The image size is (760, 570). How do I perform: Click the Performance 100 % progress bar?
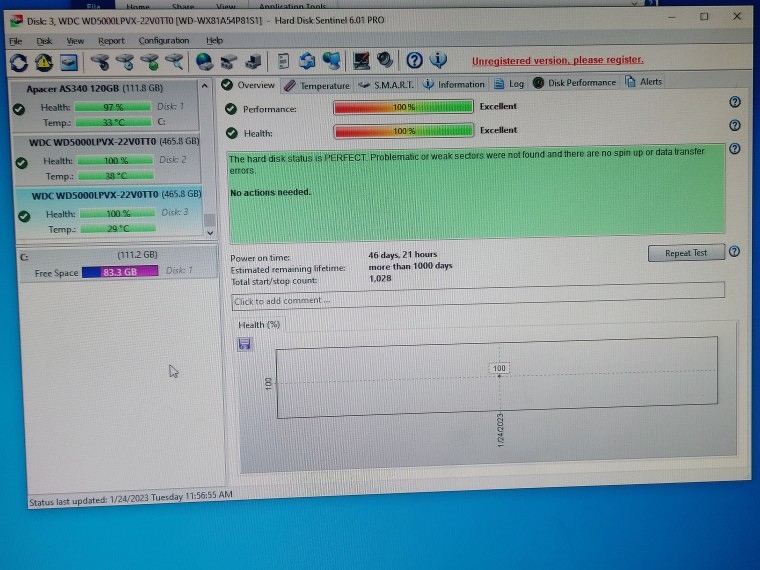pos(403,107)
